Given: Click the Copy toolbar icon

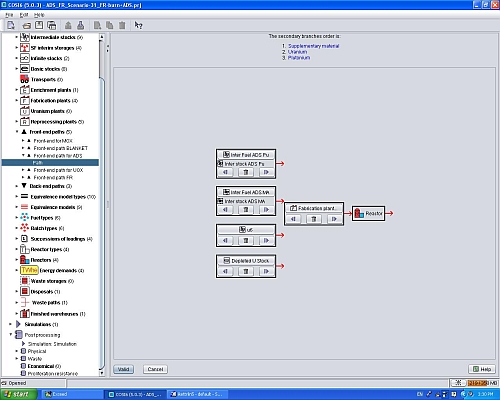Looking at the screenshot, I should click(x=97, y=25).
